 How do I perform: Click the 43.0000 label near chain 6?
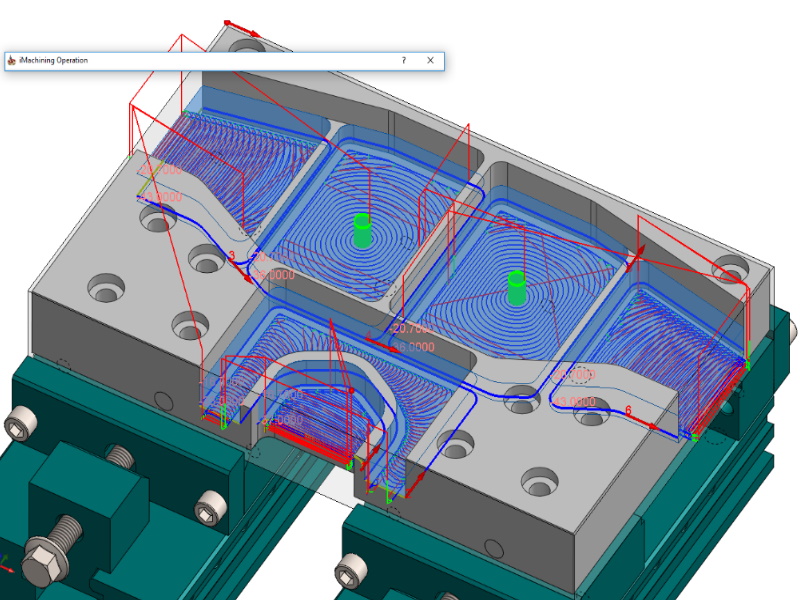coord(574,402)
